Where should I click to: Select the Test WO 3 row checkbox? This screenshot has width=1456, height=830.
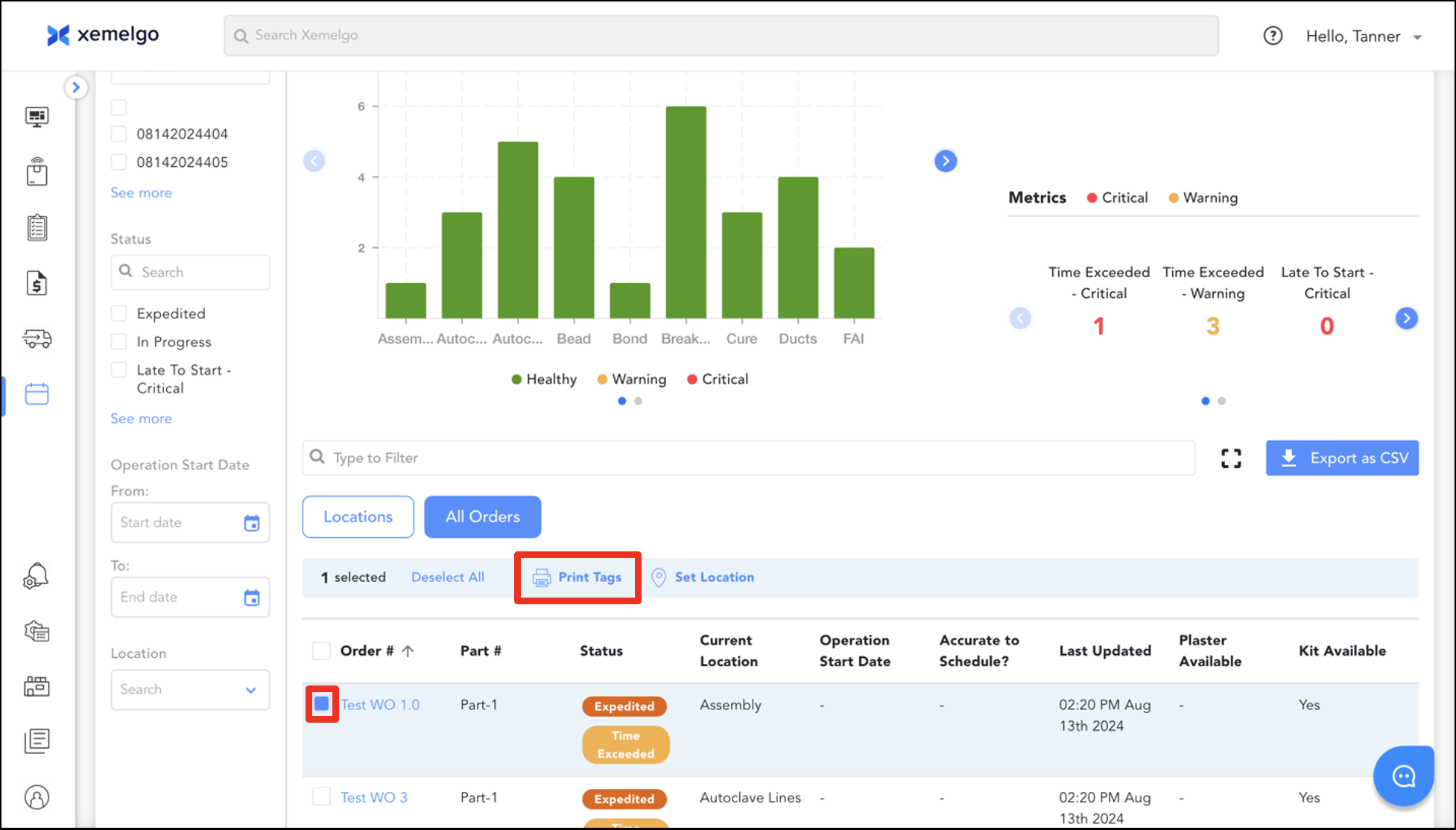[321, 796]
